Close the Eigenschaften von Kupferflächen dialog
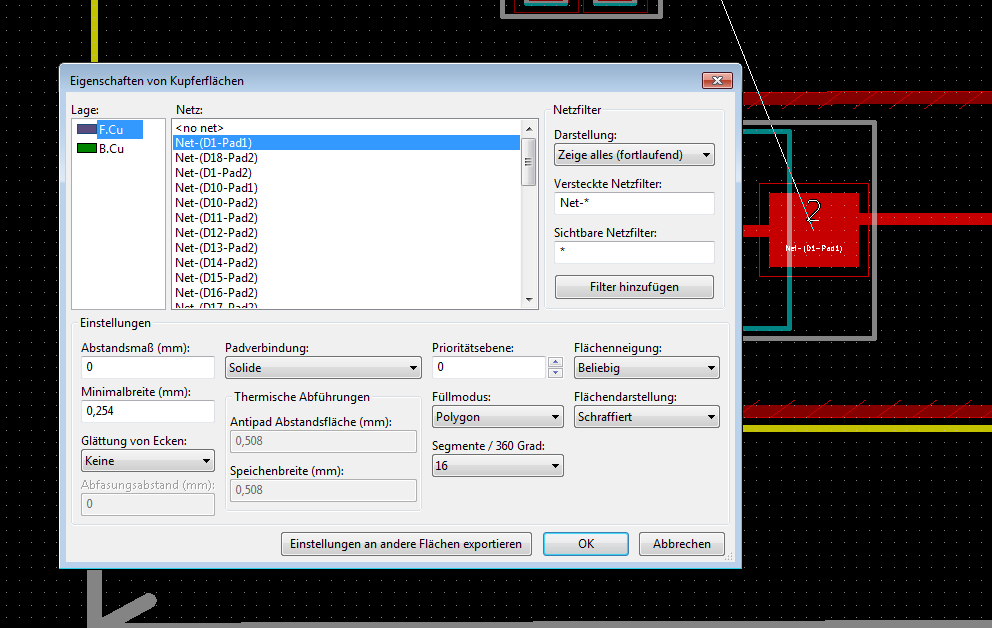Image resolution: width=992 pixels, height=628 pixels. 717,80
